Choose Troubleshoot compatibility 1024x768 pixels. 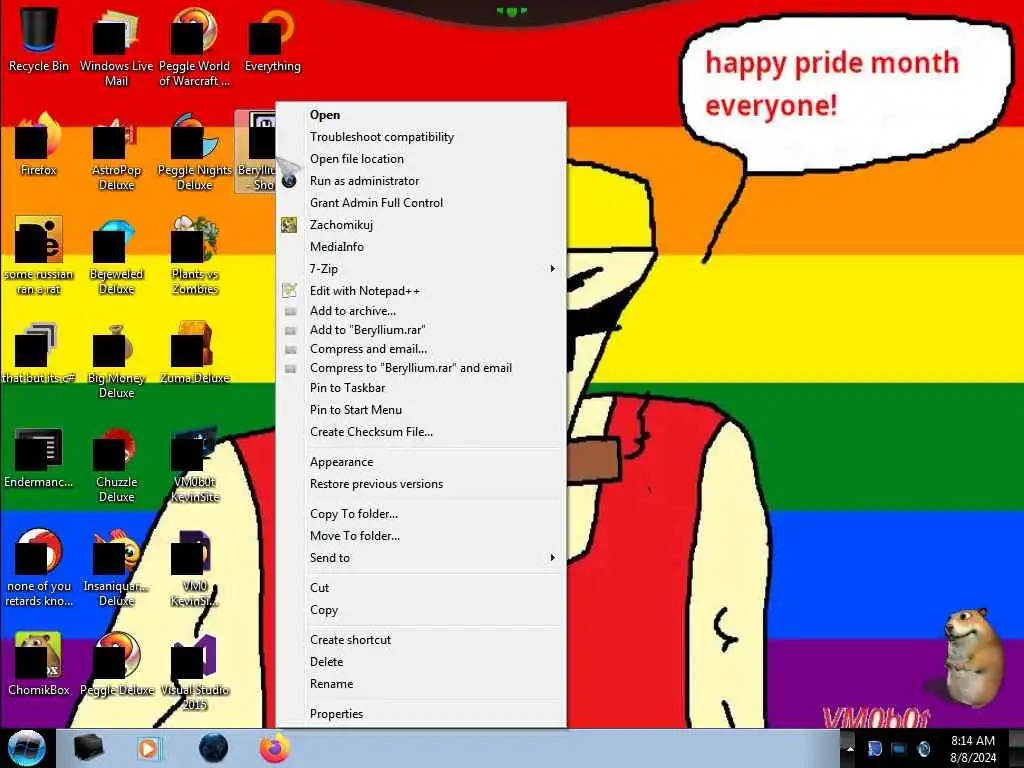click(x=421, y=137)
